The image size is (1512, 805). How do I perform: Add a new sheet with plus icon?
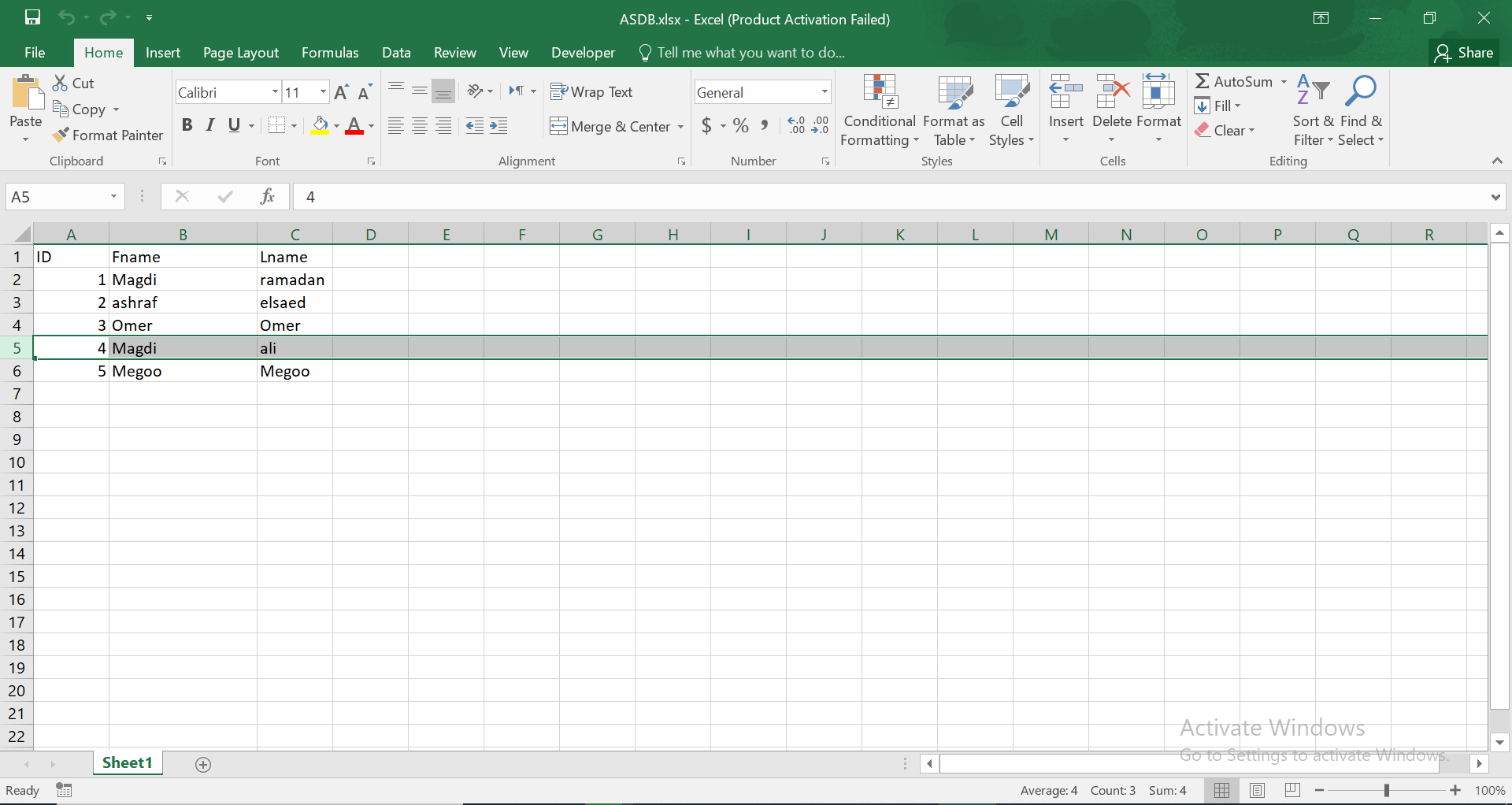point(203,765)
